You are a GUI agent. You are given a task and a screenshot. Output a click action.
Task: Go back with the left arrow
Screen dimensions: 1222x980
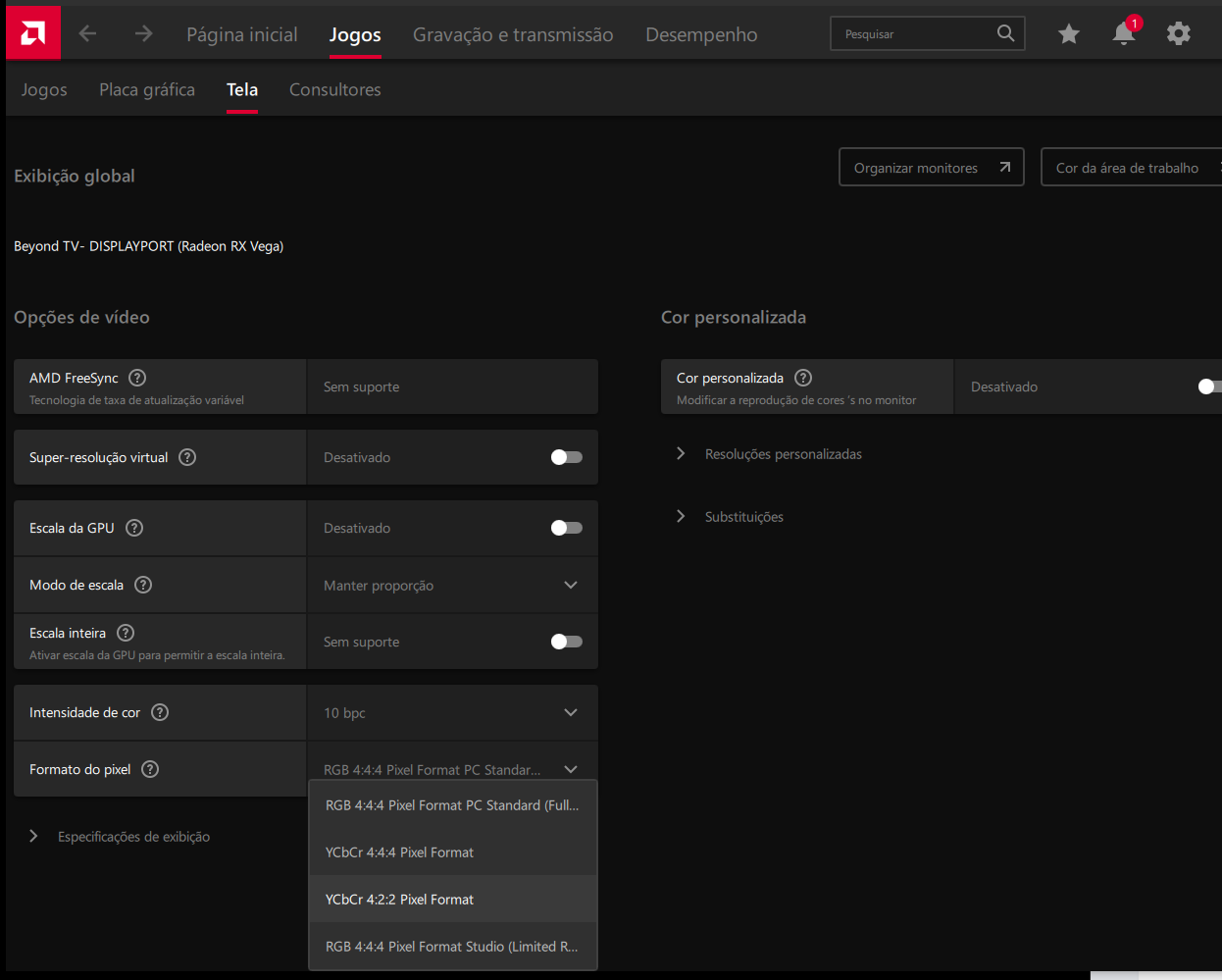pyautogui.click(x=88, y=34)
